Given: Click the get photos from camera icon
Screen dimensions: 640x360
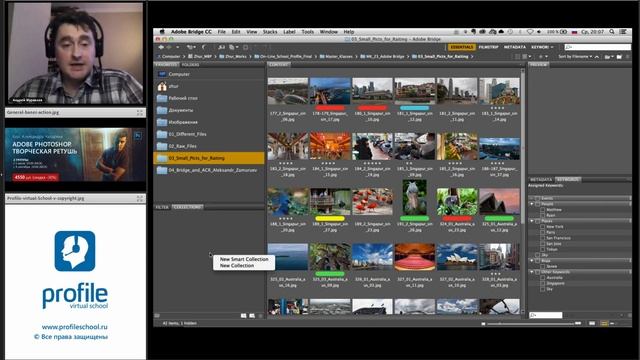Looking at the screenshot, I should tap(222, 47).
